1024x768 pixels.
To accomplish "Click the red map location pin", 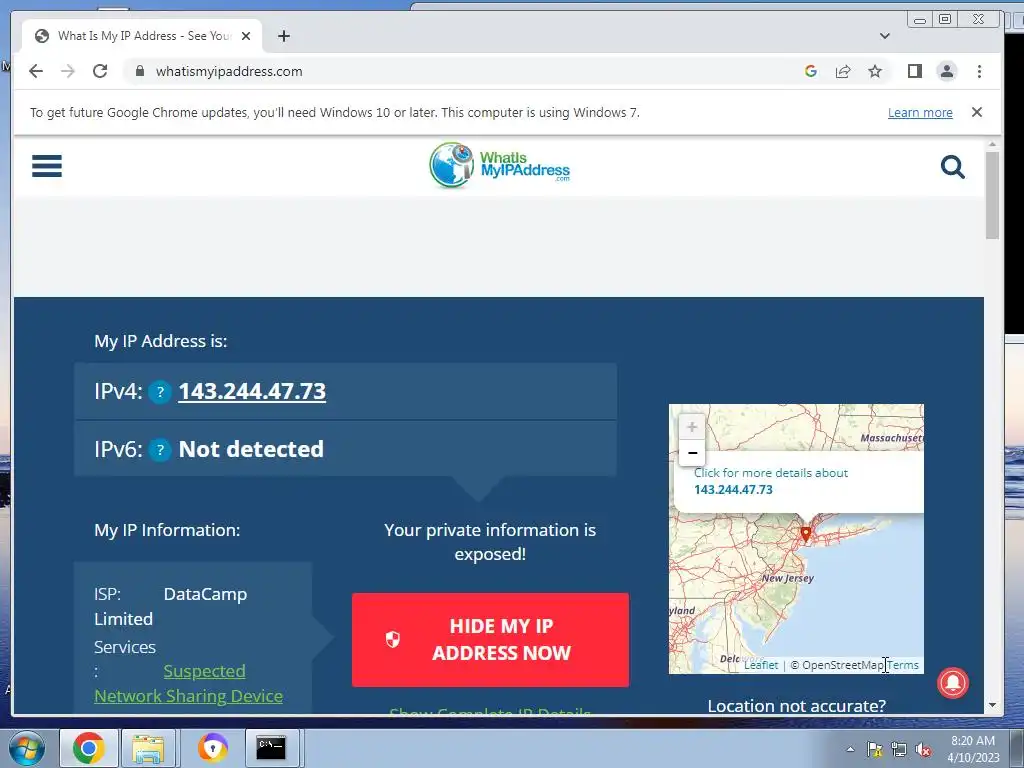I will coord(806,534).
